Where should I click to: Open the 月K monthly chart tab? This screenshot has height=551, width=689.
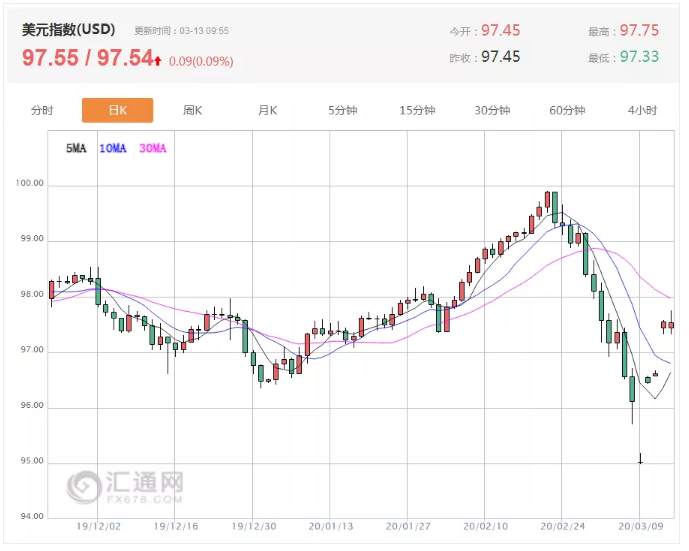pyautogui.click(x=268, y=110)
